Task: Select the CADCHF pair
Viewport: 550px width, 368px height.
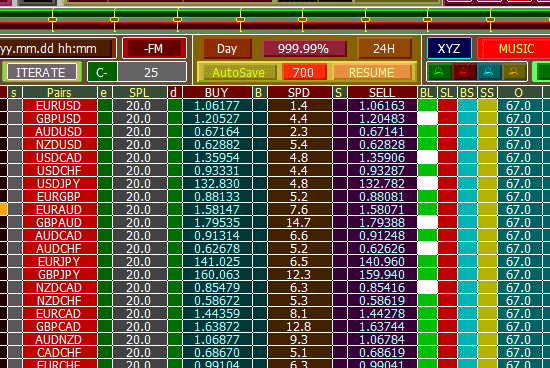Action: [x=60, y=352]
